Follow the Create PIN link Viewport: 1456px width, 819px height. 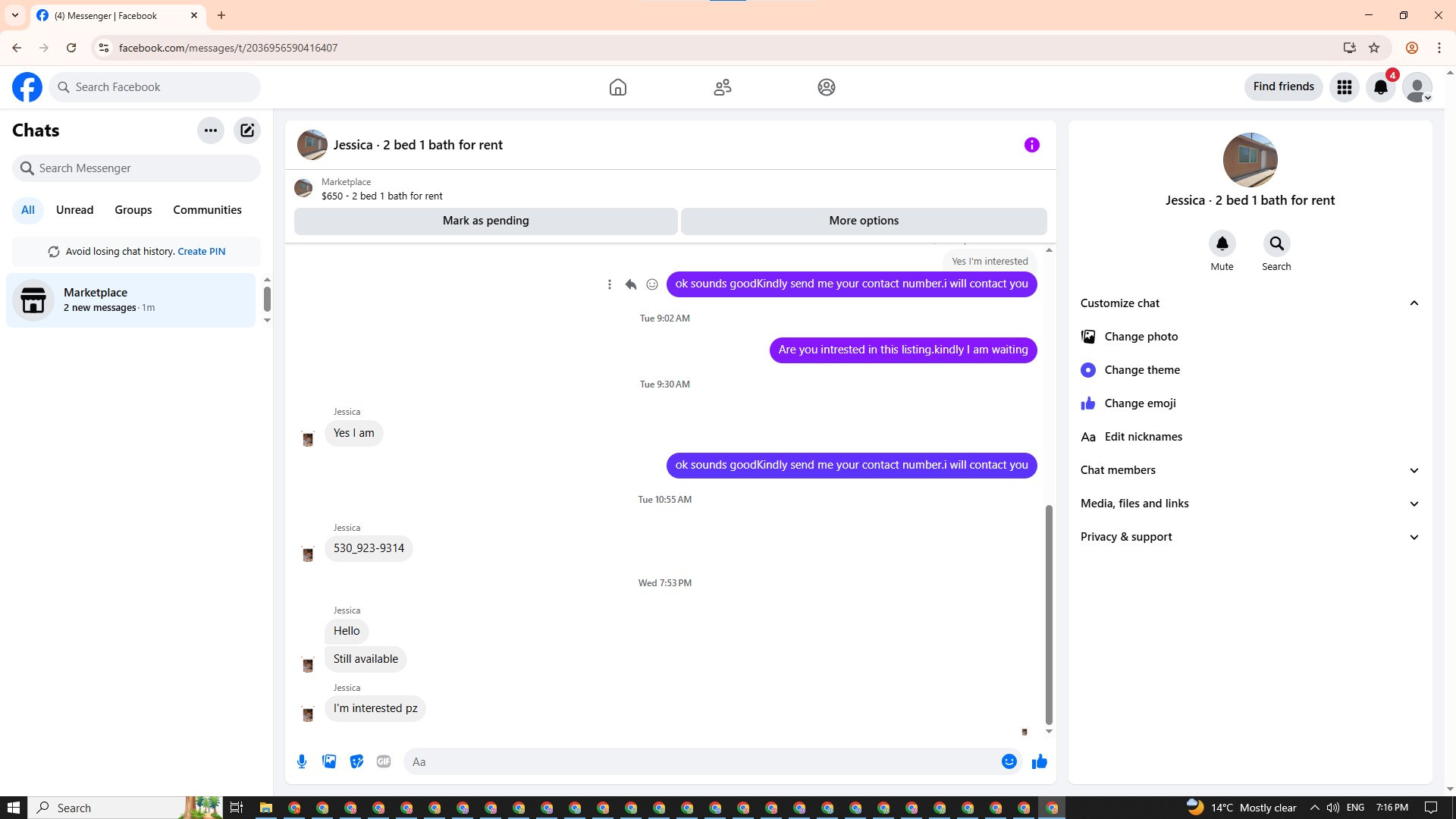[x=201, y=252]
